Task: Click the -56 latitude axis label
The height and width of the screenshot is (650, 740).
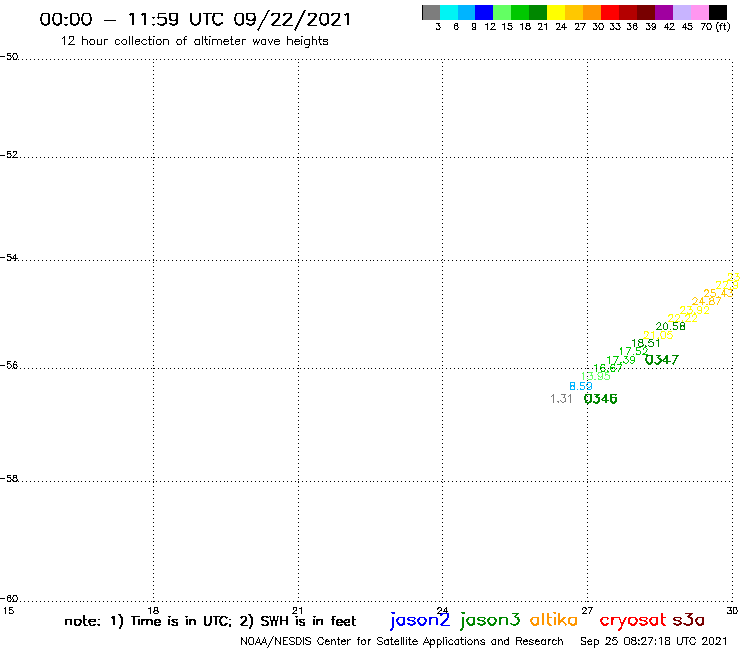Action: tap(9, 365)
